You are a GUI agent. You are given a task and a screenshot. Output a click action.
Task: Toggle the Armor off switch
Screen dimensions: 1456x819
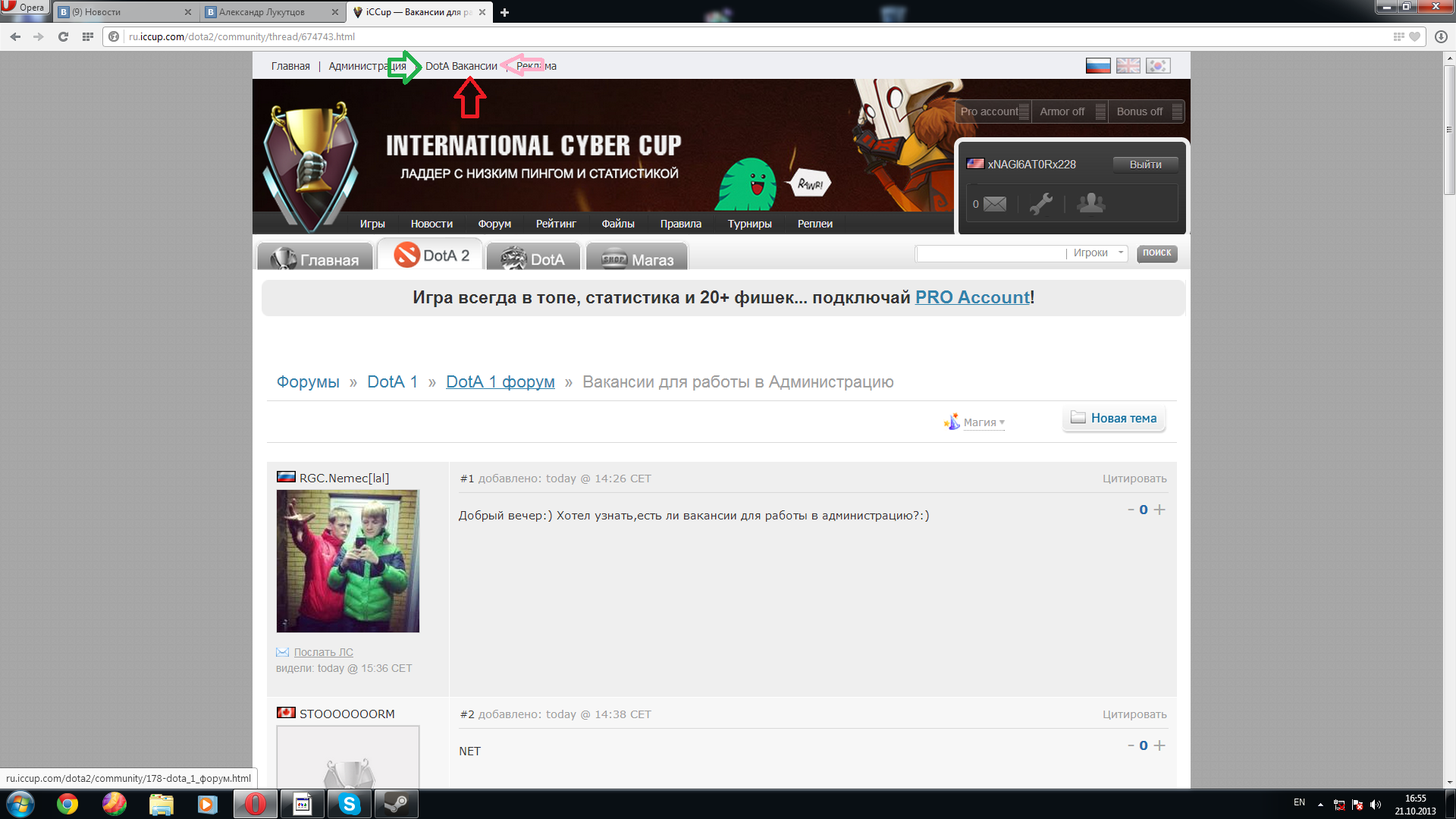(1070, 111)
